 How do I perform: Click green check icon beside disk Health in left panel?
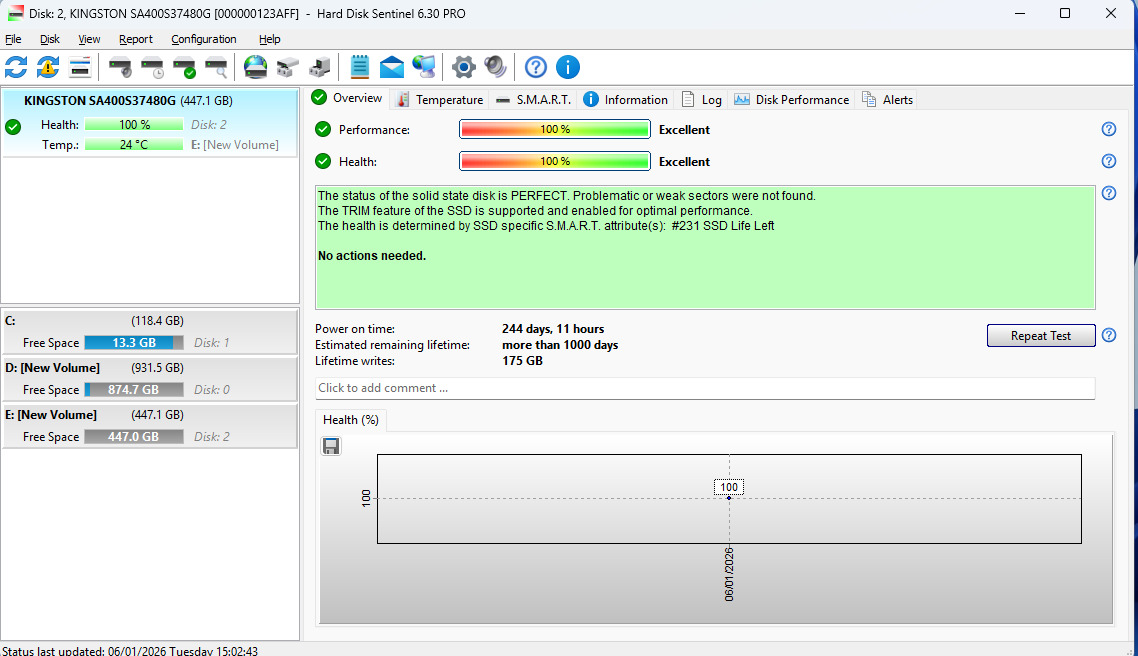[x=13, y=127]
